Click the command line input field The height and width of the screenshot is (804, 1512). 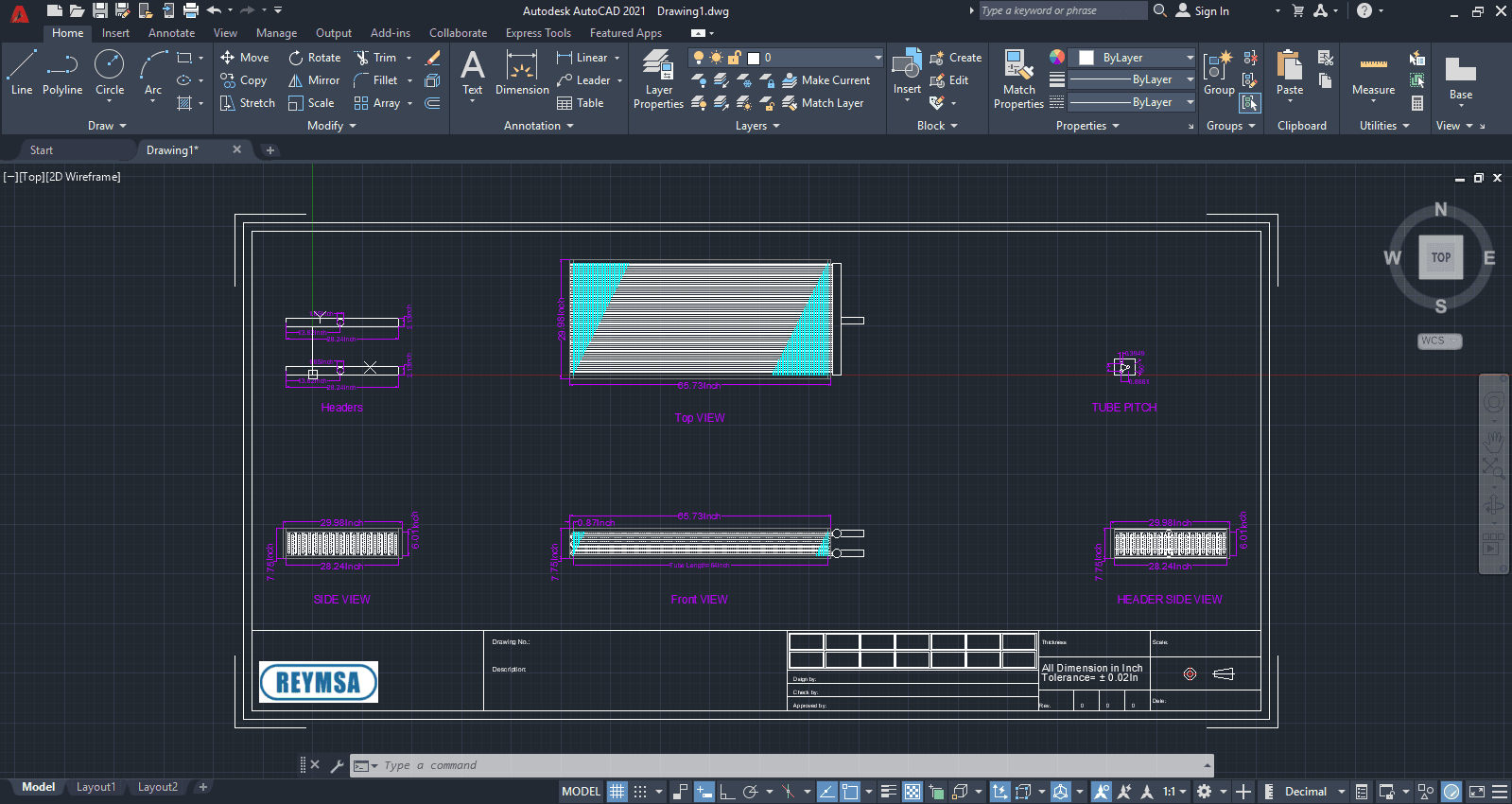pos(781,765)
